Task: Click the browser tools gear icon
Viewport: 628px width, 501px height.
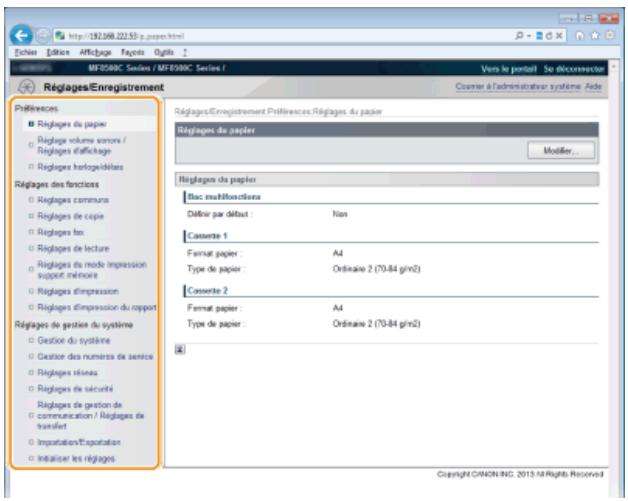Action: point(610,36)
